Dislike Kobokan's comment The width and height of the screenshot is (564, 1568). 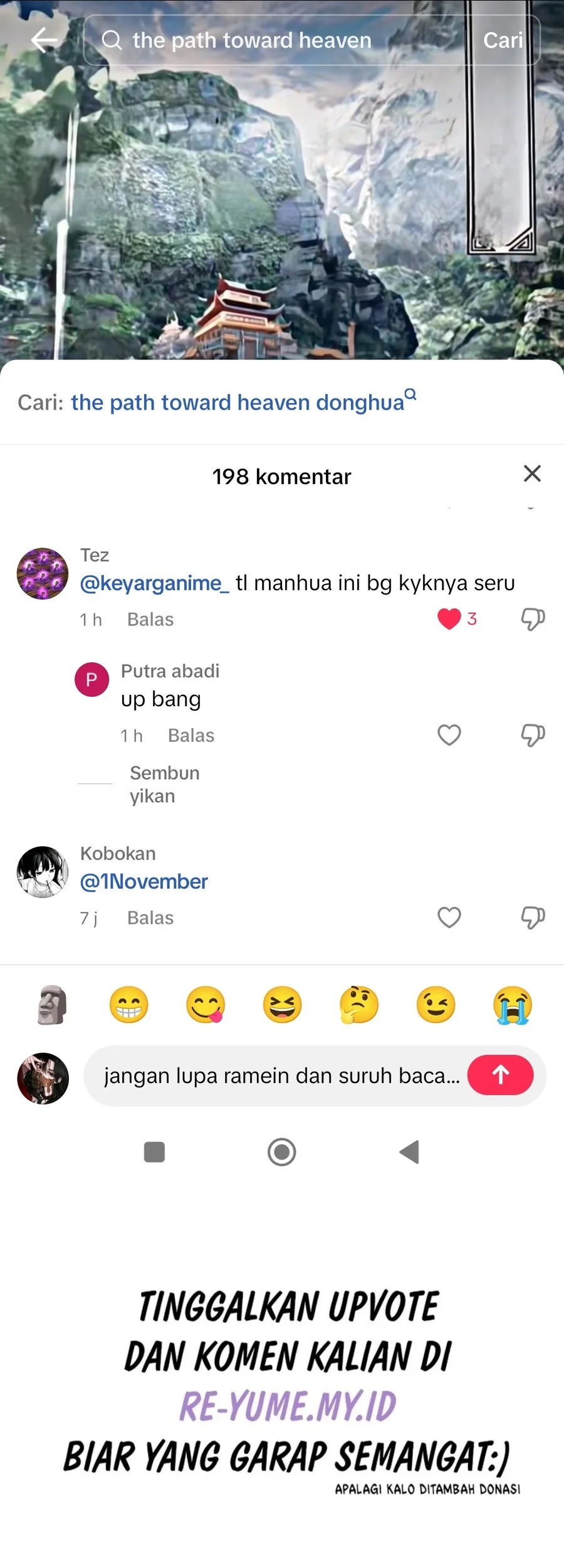(533, 918)
